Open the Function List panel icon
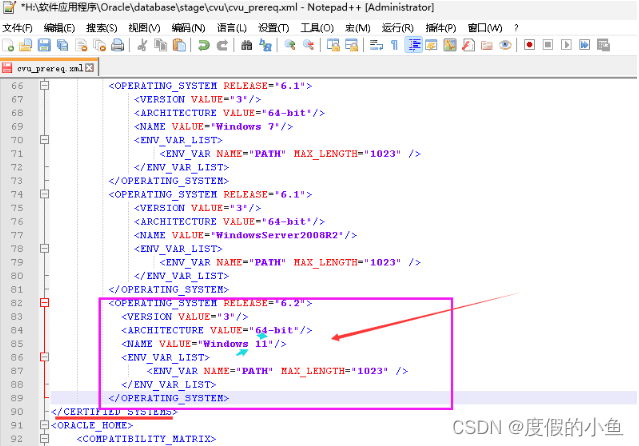Screen dimensions: 639x446 point(468,45)
